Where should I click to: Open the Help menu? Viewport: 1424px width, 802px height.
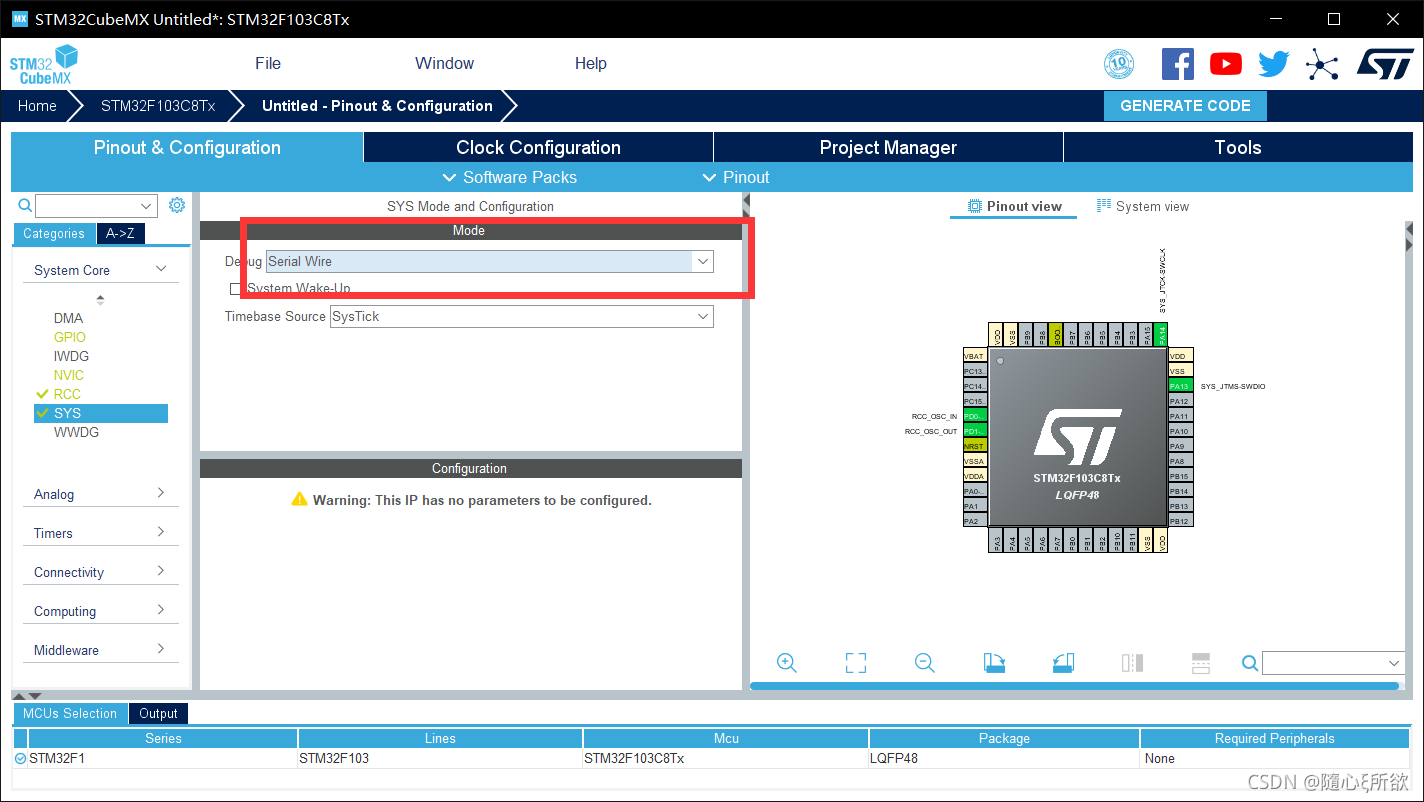coord(590,63)
